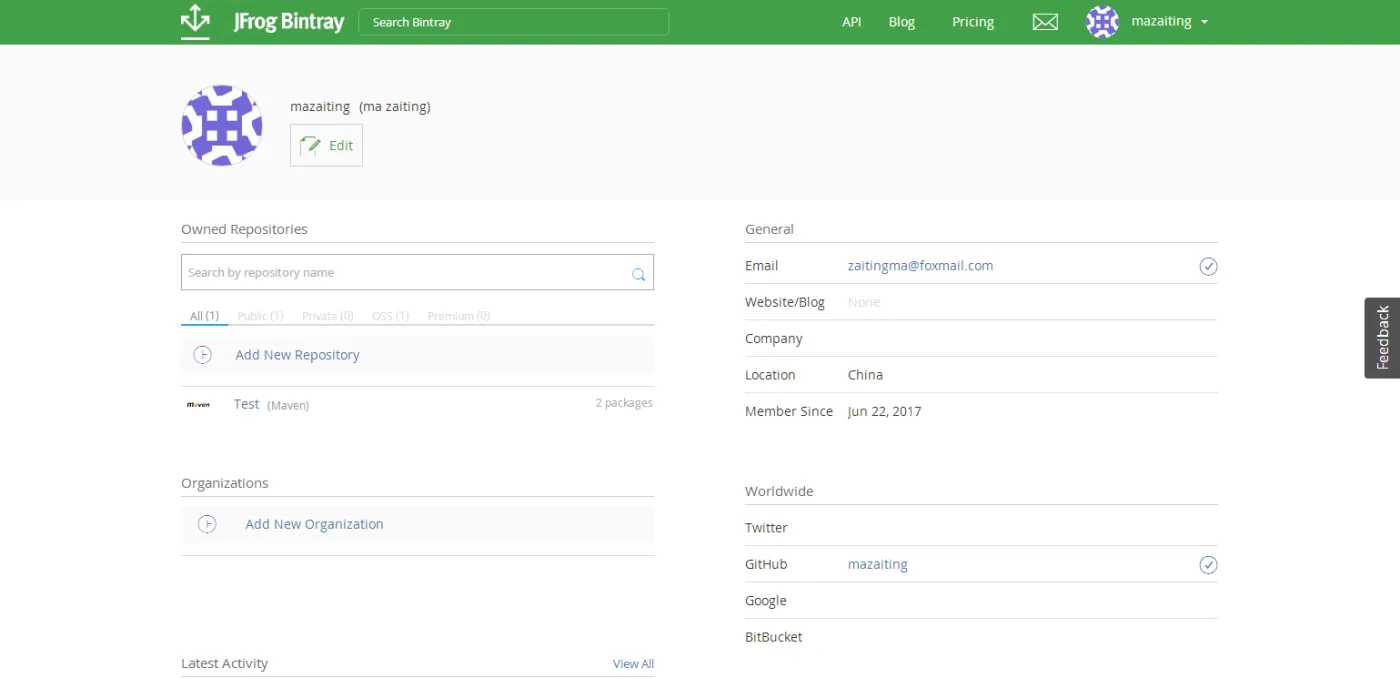Open the Blog link in the header
The height and width of the screenshot is (678, 1400).
coord(902,22)
